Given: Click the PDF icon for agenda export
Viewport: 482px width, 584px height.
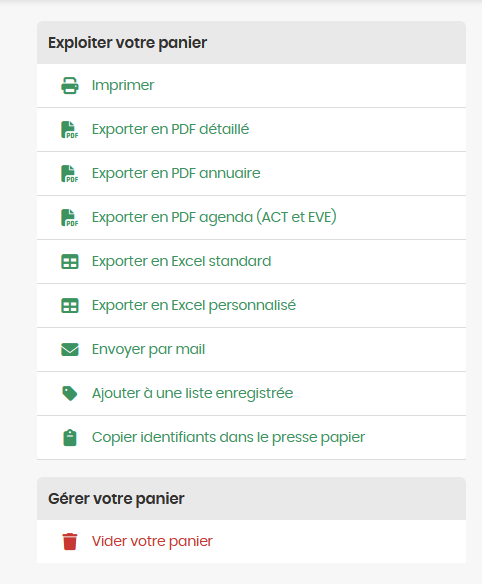Looking at the screenshot, I should (x=70, y=218).
